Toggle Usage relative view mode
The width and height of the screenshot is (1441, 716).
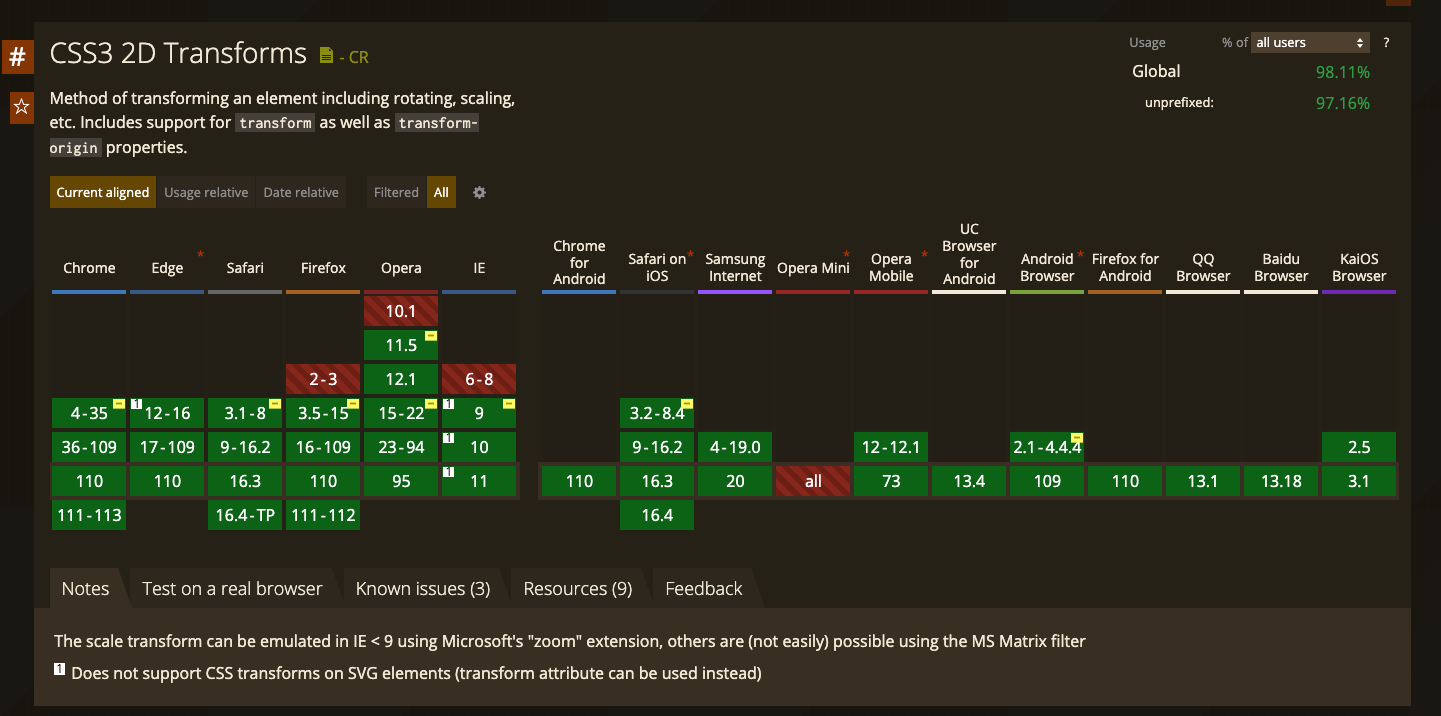[x=206, y=193]
